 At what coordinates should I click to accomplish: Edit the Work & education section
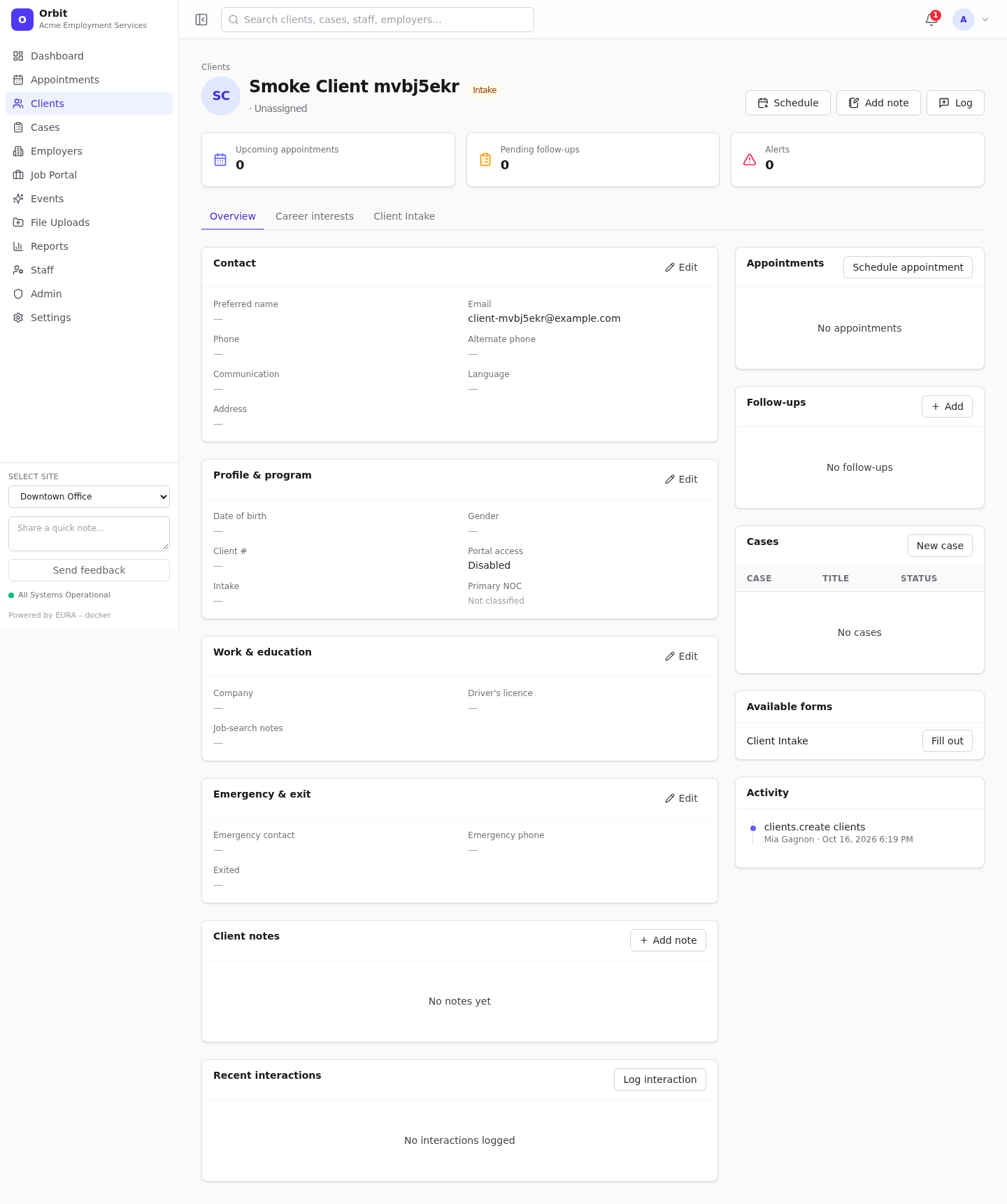pyautogui.click(x=681, y=656)
